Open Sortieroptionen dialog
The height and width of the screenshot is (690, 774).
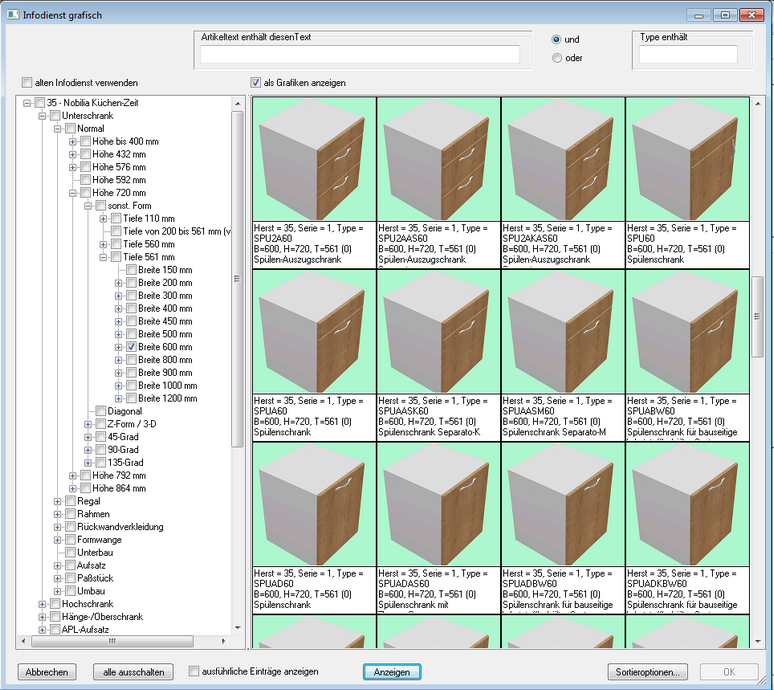coord(647,672)
